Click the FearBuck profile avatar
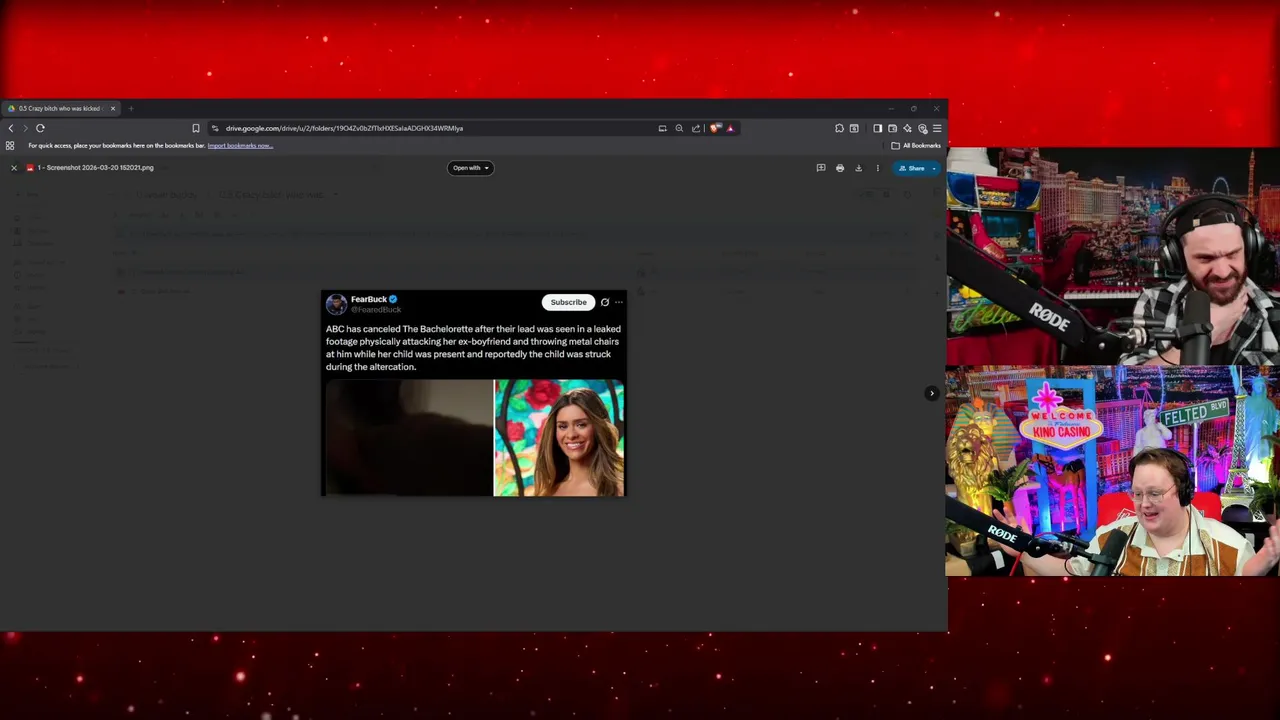The image size is (1280, 720). coord(336,304)
